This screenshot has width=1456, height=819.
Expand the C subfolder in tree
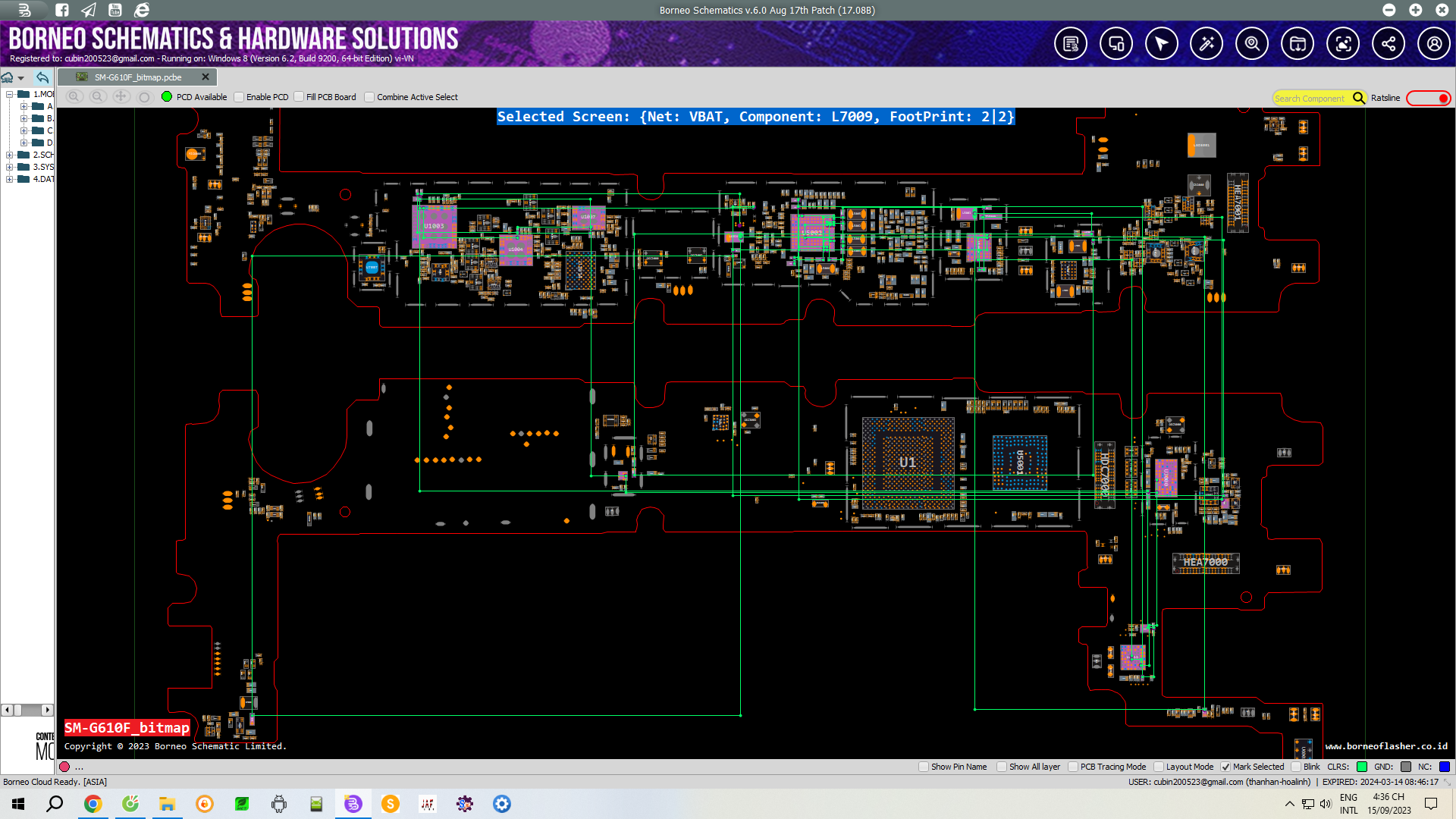tap(24, 130)
